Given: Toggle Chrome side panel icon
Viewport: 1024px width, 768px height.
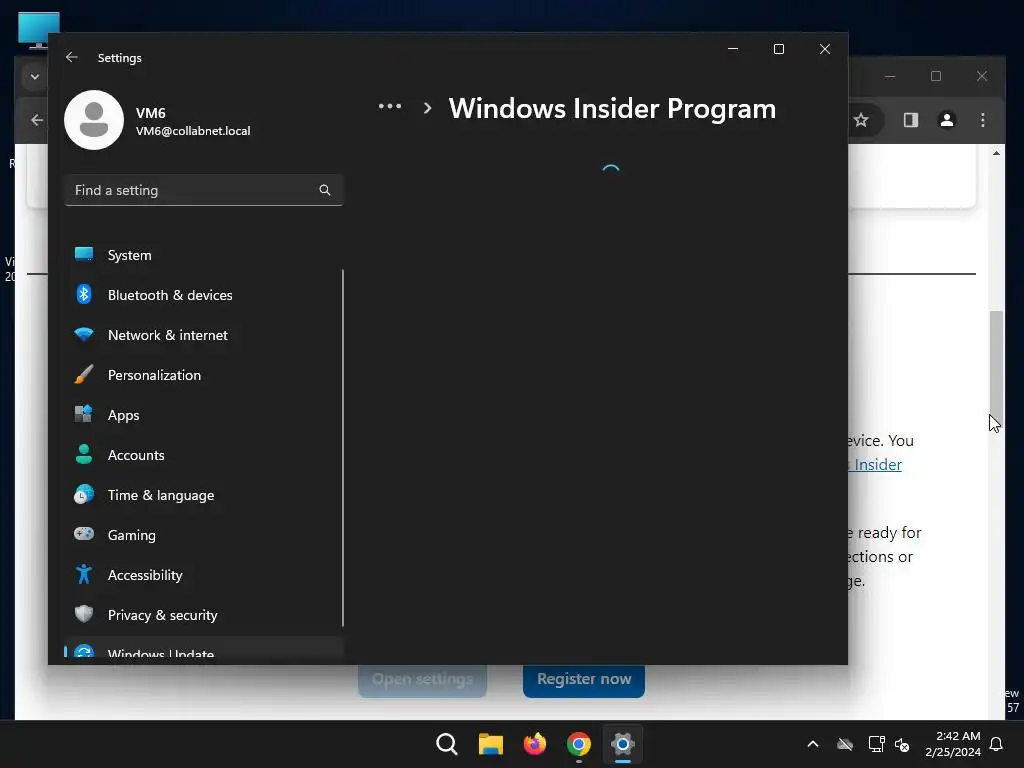Looking at the screenshot, I should pos(911,120).
